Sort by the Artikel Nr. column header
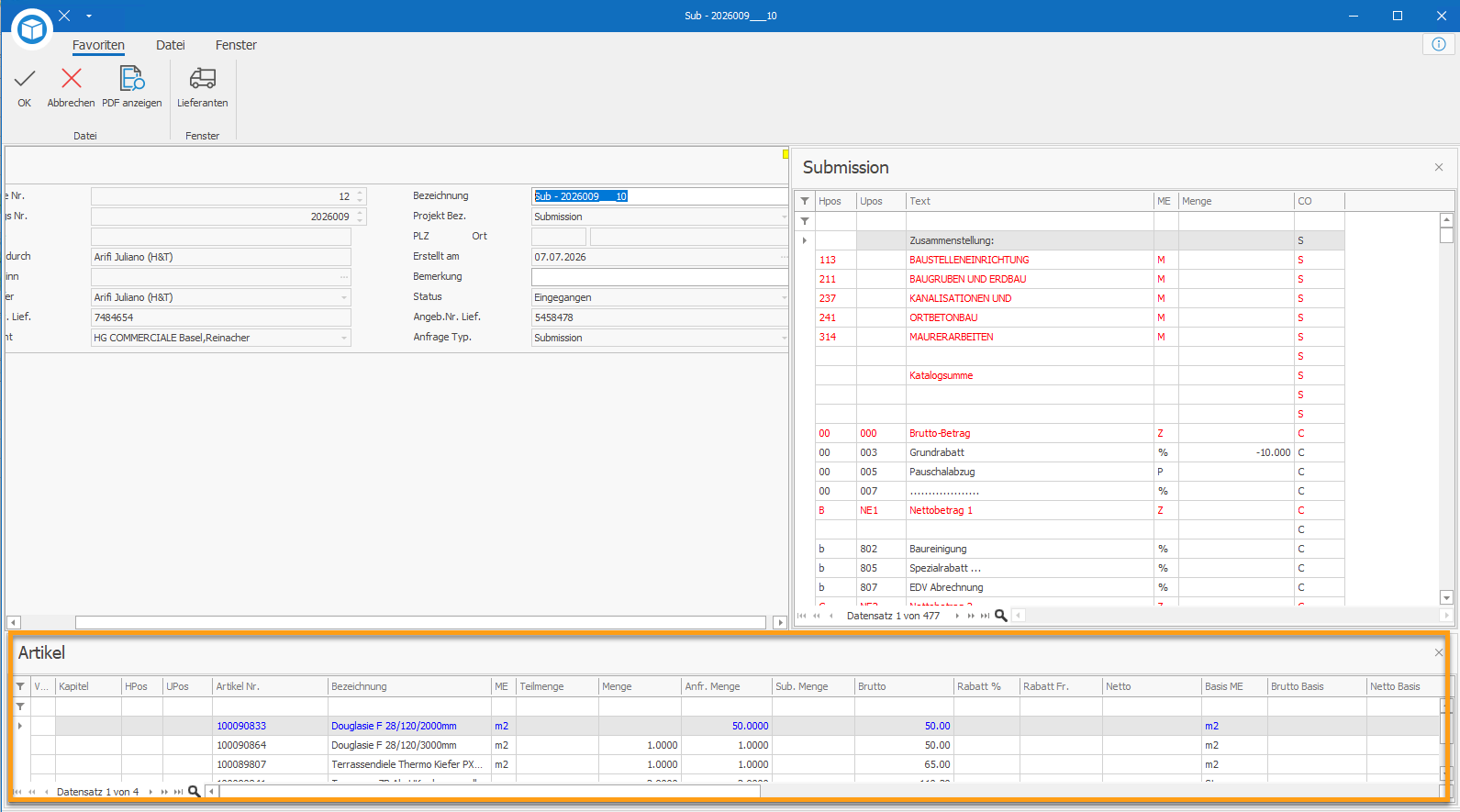 [x=270, y=686]
